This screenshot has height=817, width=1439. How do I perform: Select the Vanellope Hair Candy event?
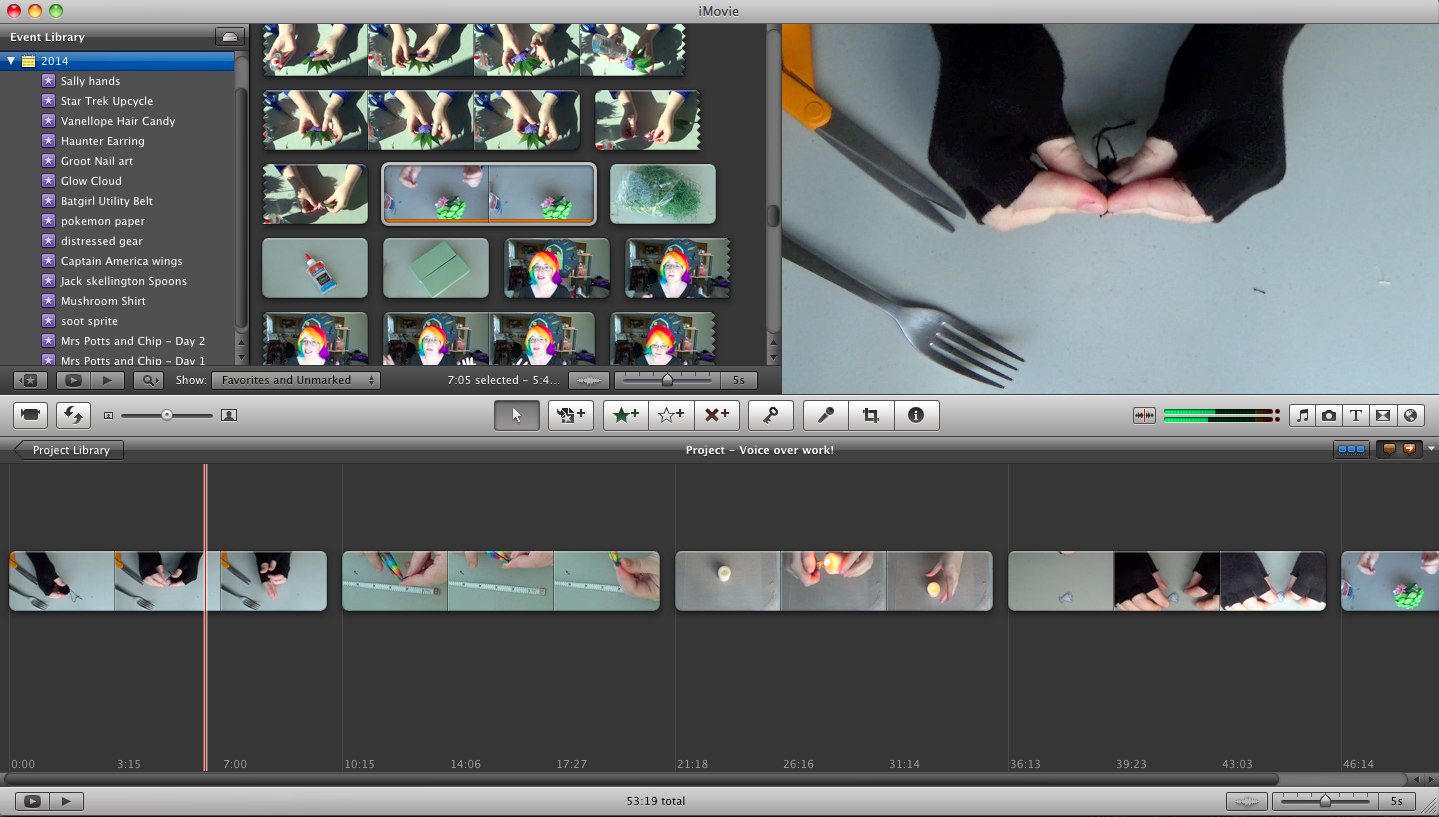pos(118,121)
